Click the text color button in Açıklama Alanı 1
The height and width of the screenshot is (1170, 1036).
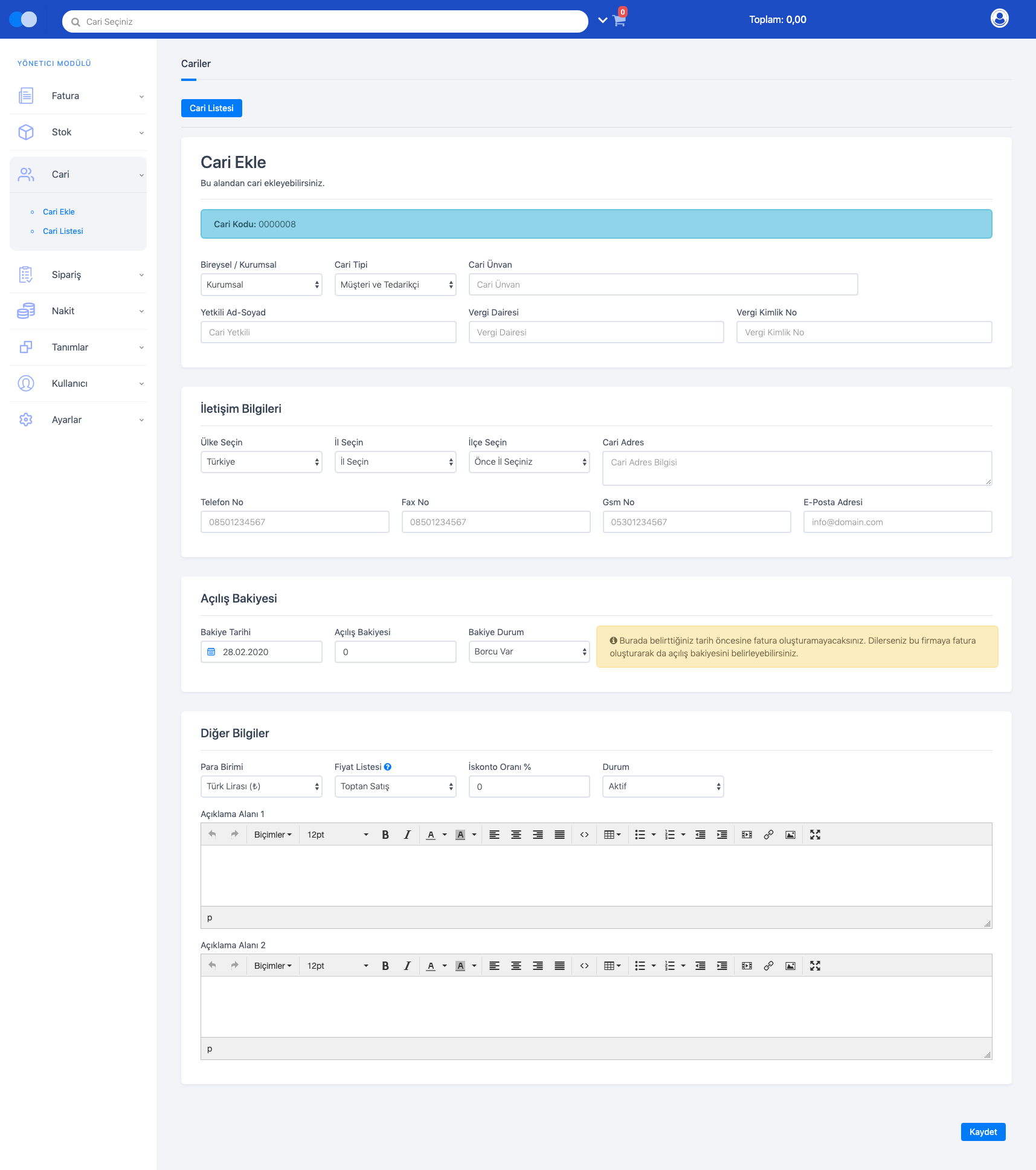coord(431,835)
